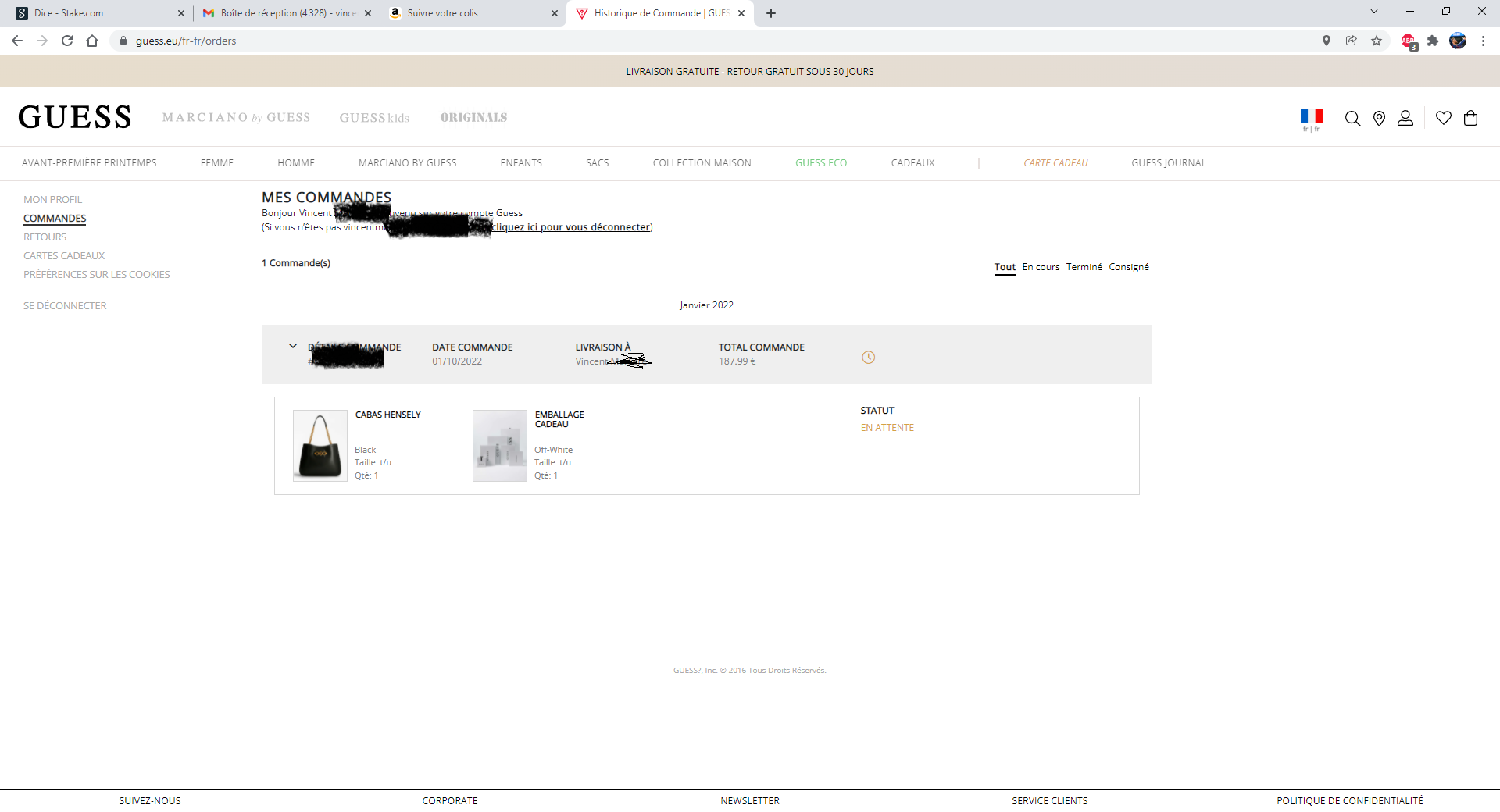Open the tab search chevron
The height and width of the screenshot is (812, 1500).
[x=1374, y=11]
